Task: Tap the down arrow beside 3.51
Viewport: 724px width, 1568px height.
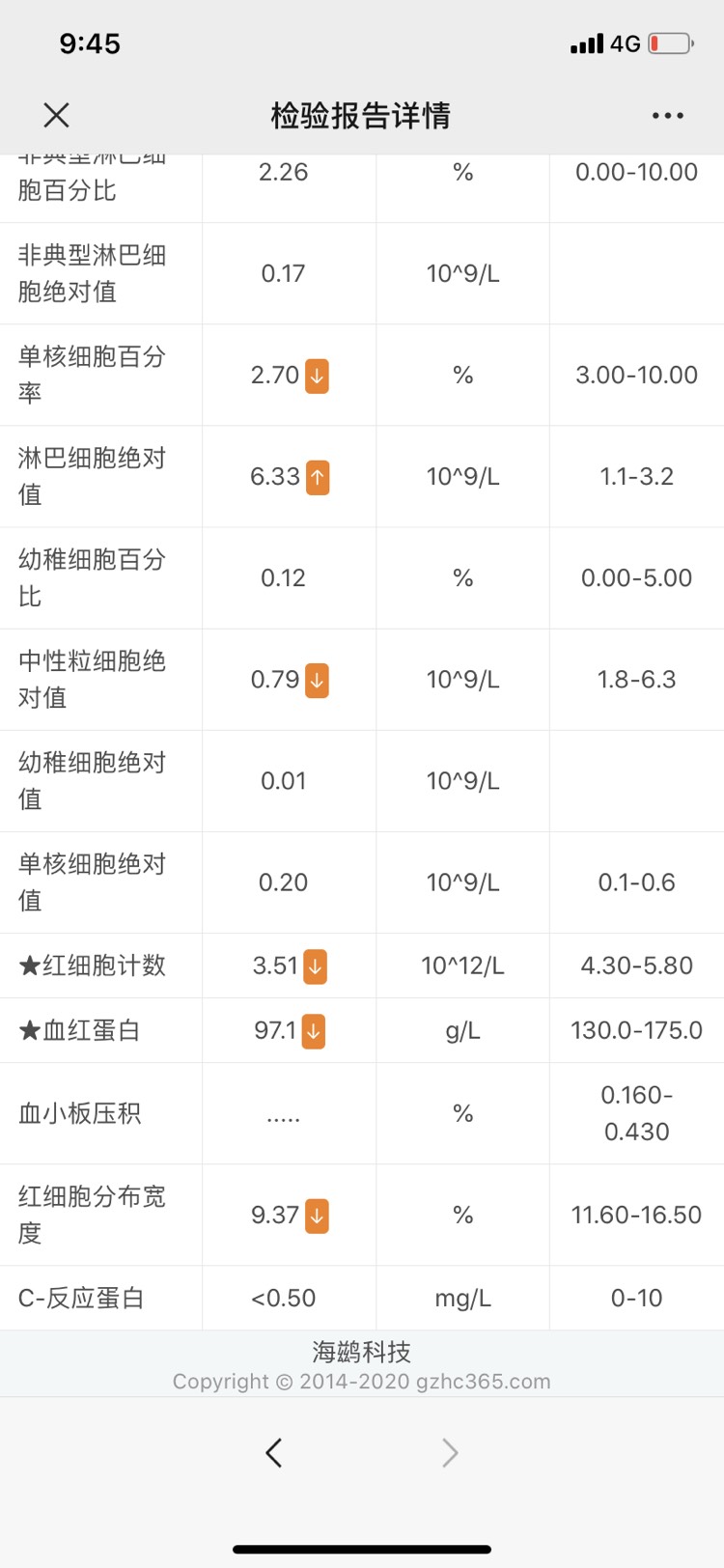Action: tap(315, 966)
